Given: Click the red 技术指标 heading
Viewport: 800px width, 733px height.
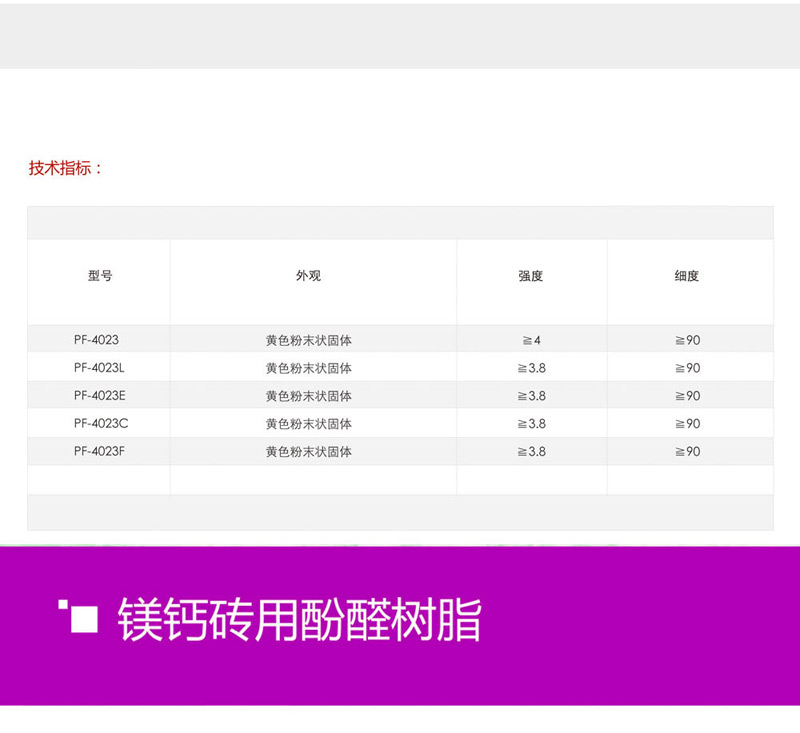Looking at the screenshot, I should (x=66, y=168).
